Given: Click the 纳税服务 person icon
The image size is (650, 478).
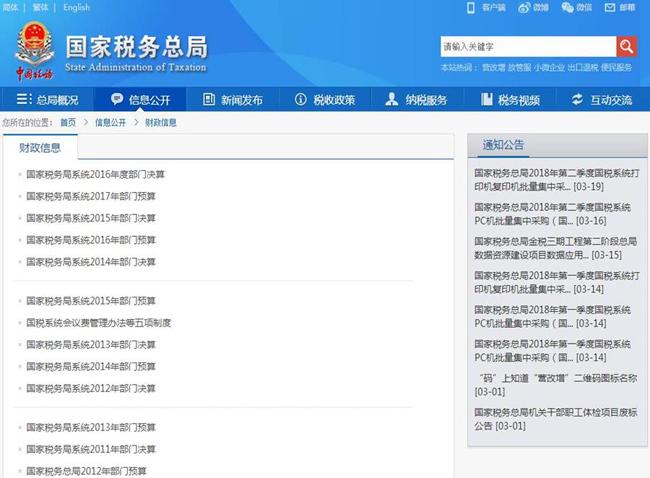Looking at the screenshot, I should (392, 99).
